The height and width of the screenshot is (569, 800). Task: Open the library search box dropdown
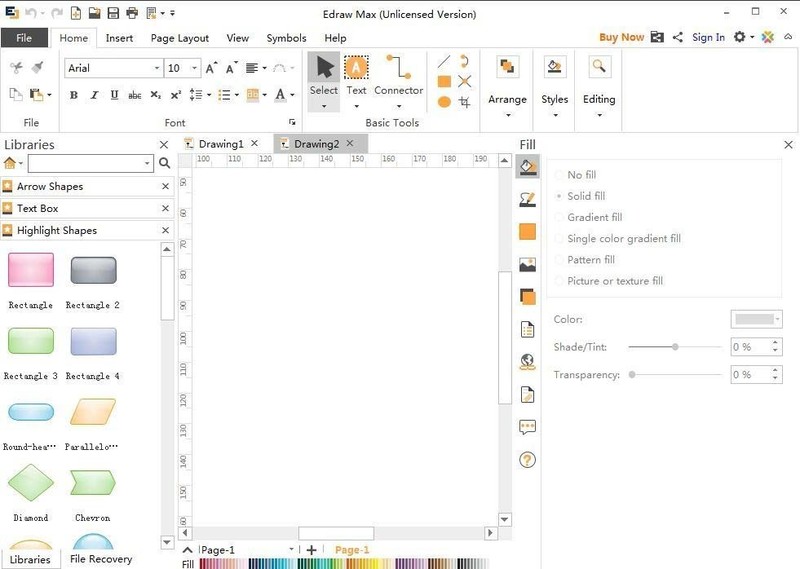click(147, 163)
